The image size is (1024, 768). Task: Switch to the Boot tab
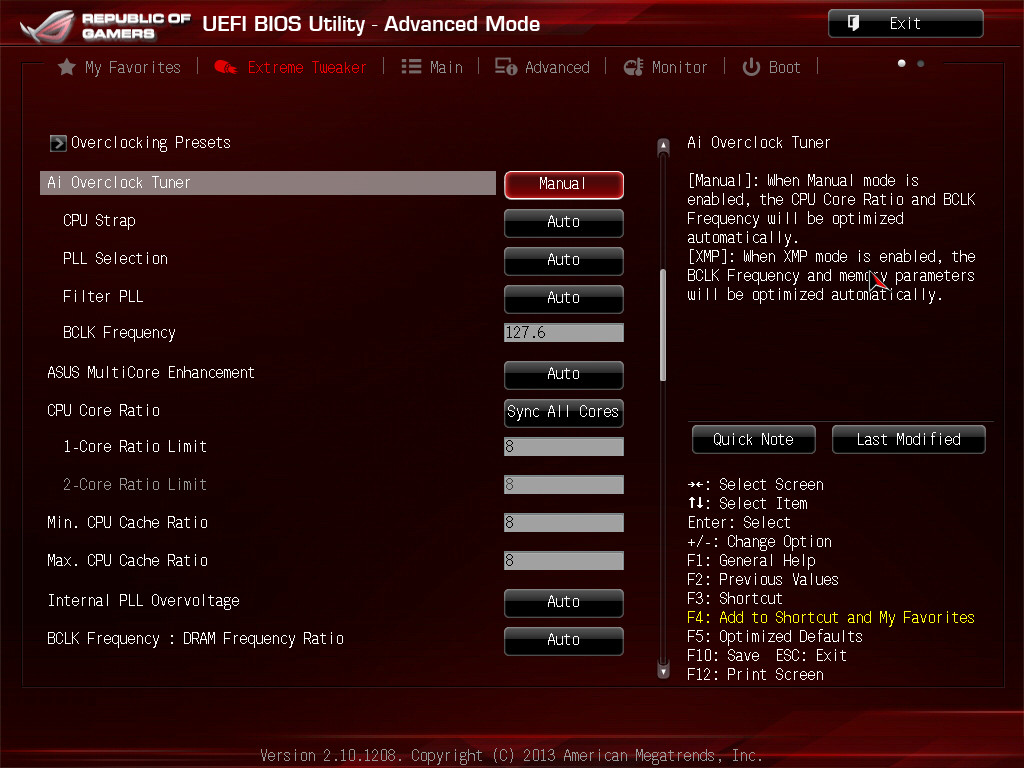tap(784, 67)
